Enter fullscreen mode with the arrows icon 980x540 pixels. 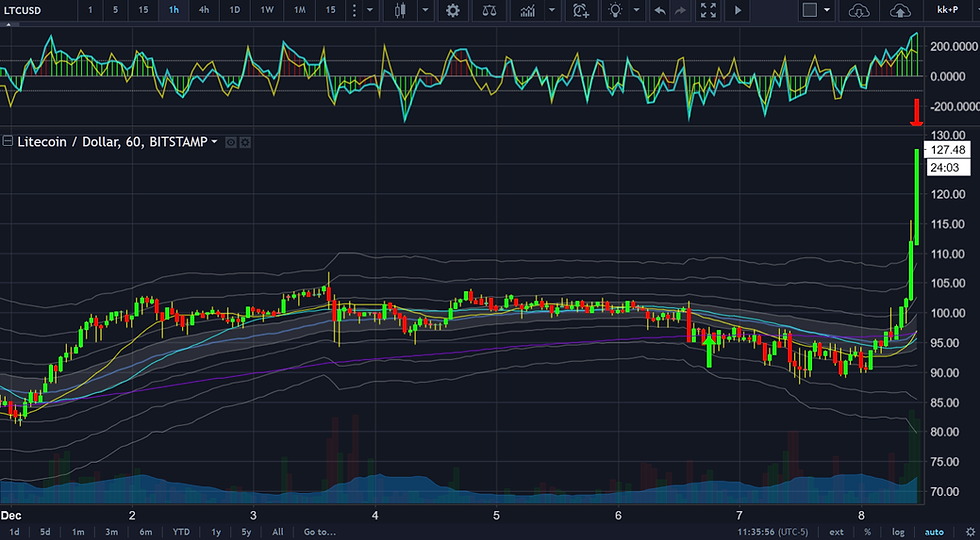point(708,10)
